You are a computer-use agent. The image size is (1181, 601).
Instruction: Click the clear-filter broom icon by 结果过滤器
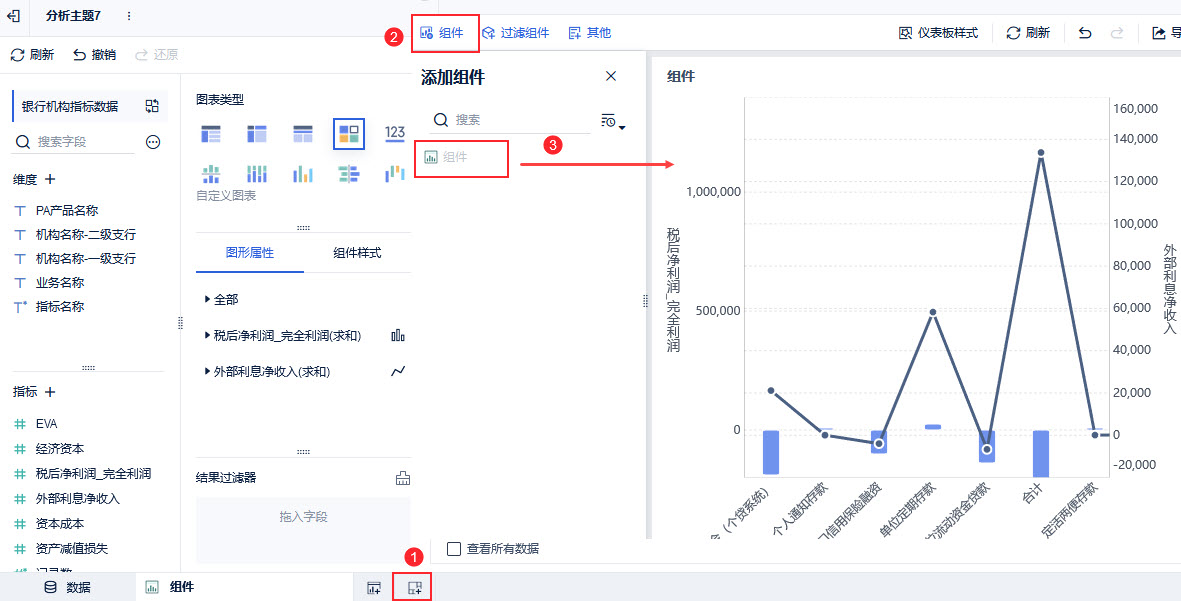coord(403,477)
